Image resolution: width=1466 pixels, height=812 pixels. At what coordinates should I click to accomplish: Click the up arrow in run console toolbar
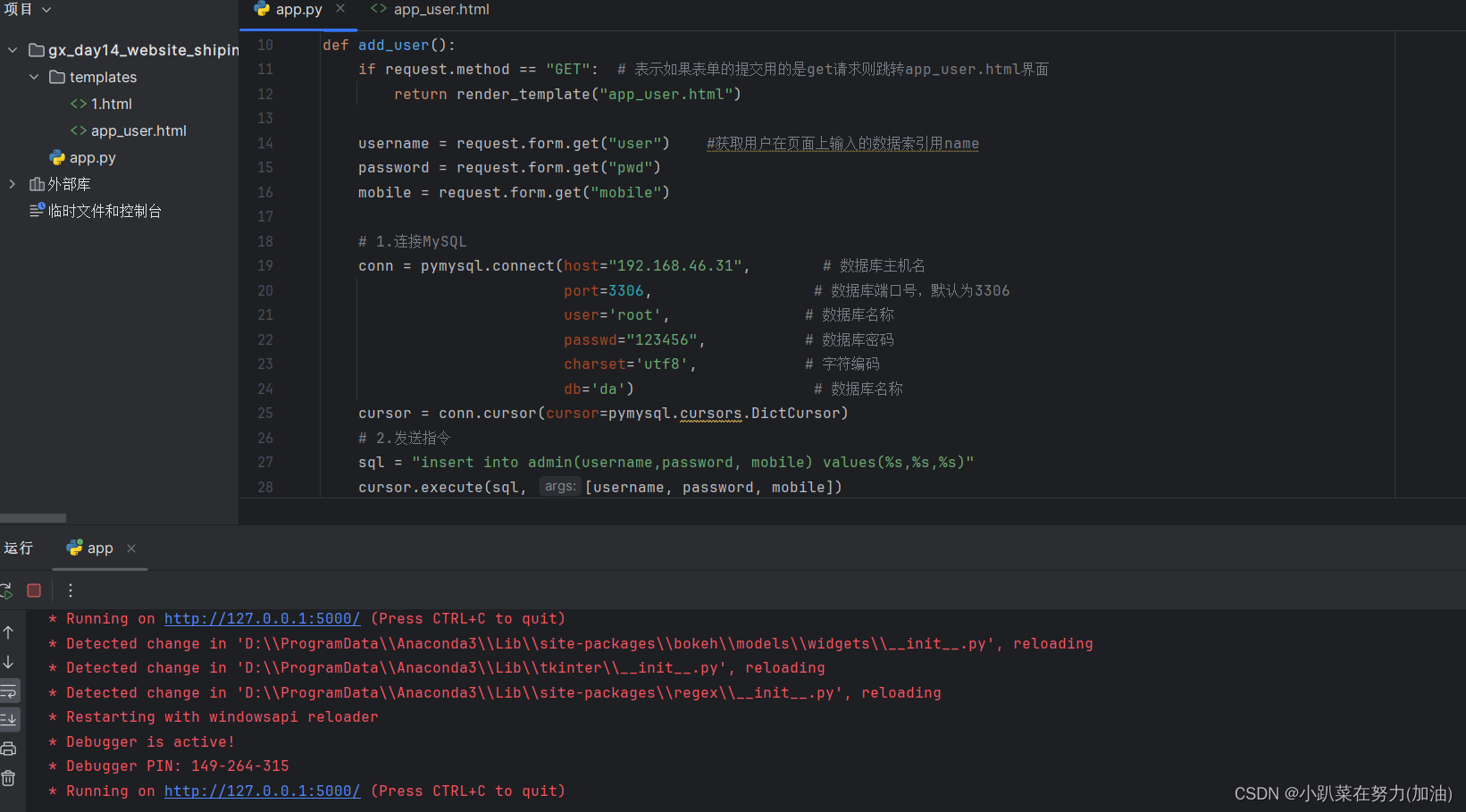tap(9, 632)
